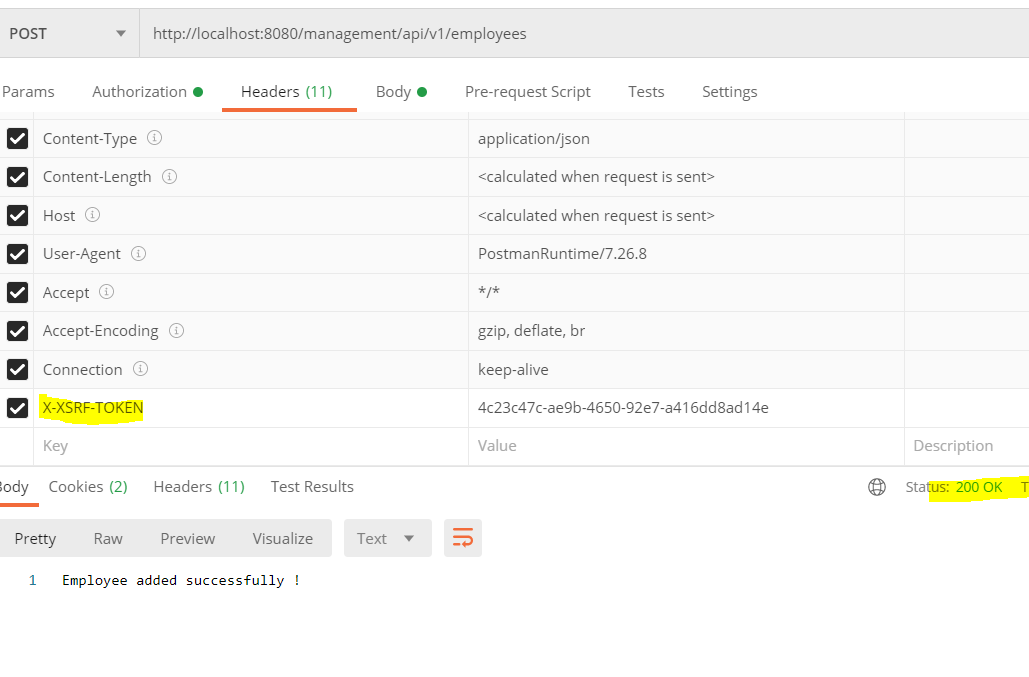Screen dimensions: 1029x677
Task: Click the info icon next to Connection
Action: (140, 369)
